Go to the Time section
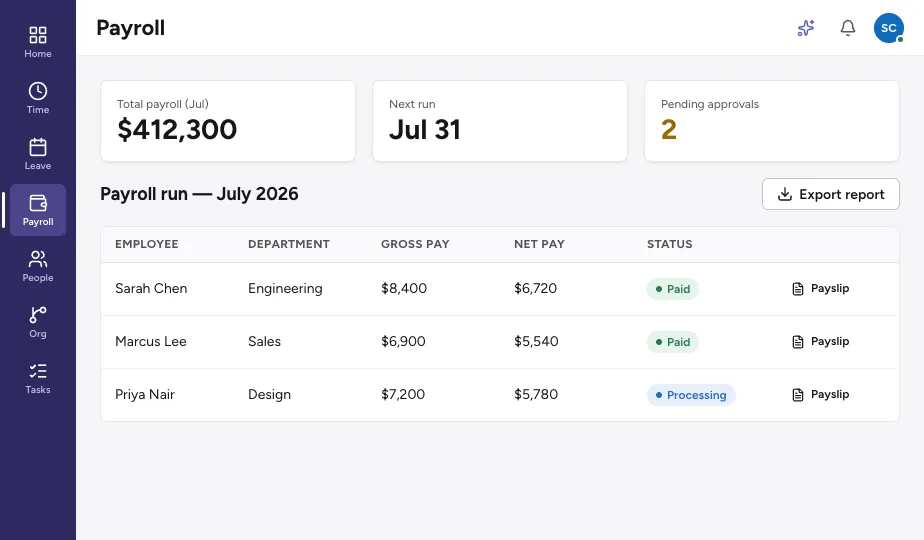The width and height of the screenshot is (924, 540). [x=38, y=98]
